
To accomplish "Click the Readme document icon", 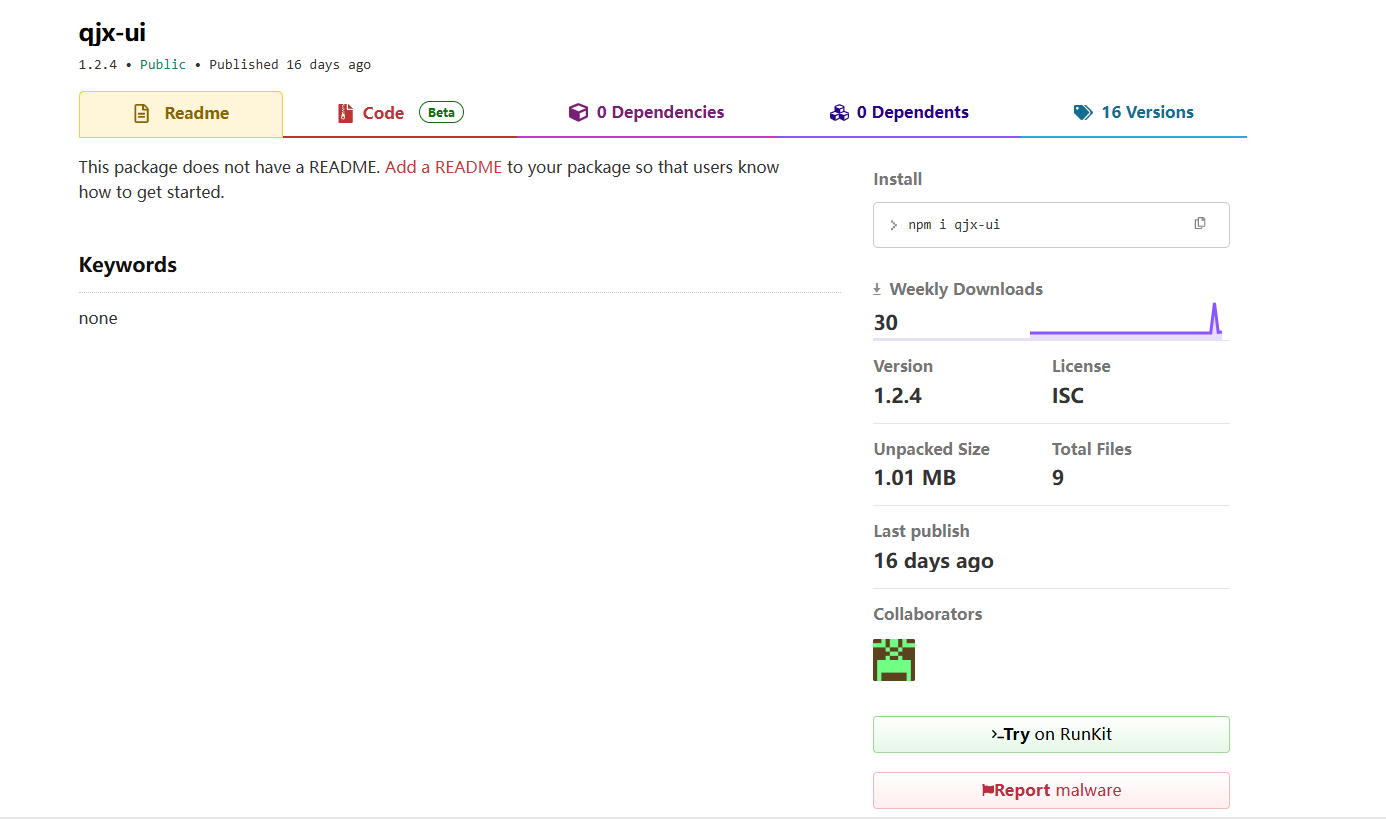I will click(x=142, y=114).
